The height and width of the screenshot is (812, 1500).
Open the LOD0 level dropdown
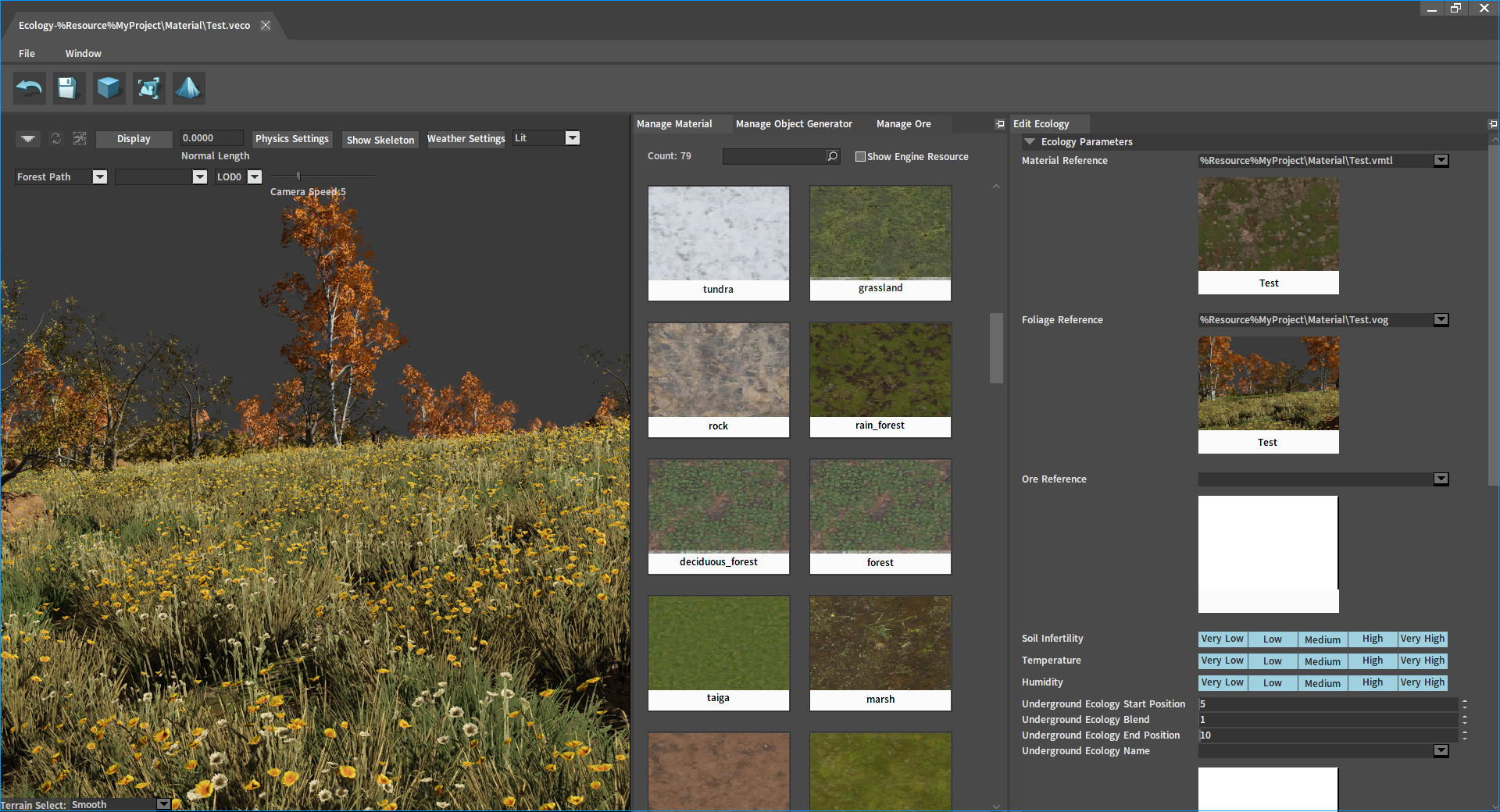(x=255, y=177)
